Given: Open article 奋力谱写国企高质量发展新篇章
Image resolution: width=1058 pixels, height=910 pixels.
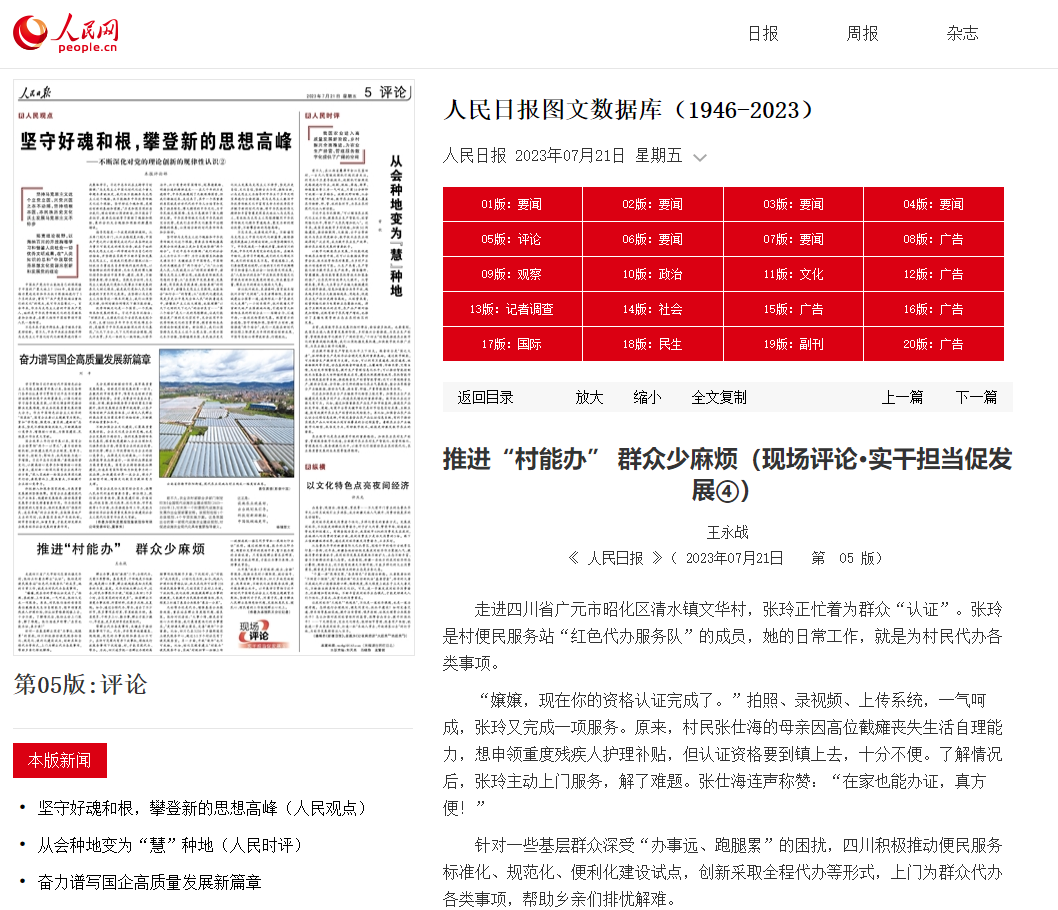Looking at the screenshot, I should pyautogui.click(x=149, y=882).
